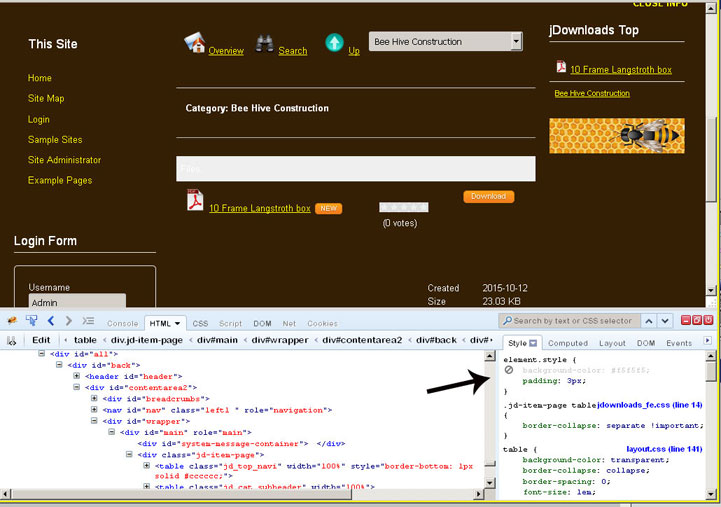Click small PDF icon in jDownloads Top
Image resolution: width=721 pixels, height=507 pixels.
pyautogui.click(x=561, y=67)
